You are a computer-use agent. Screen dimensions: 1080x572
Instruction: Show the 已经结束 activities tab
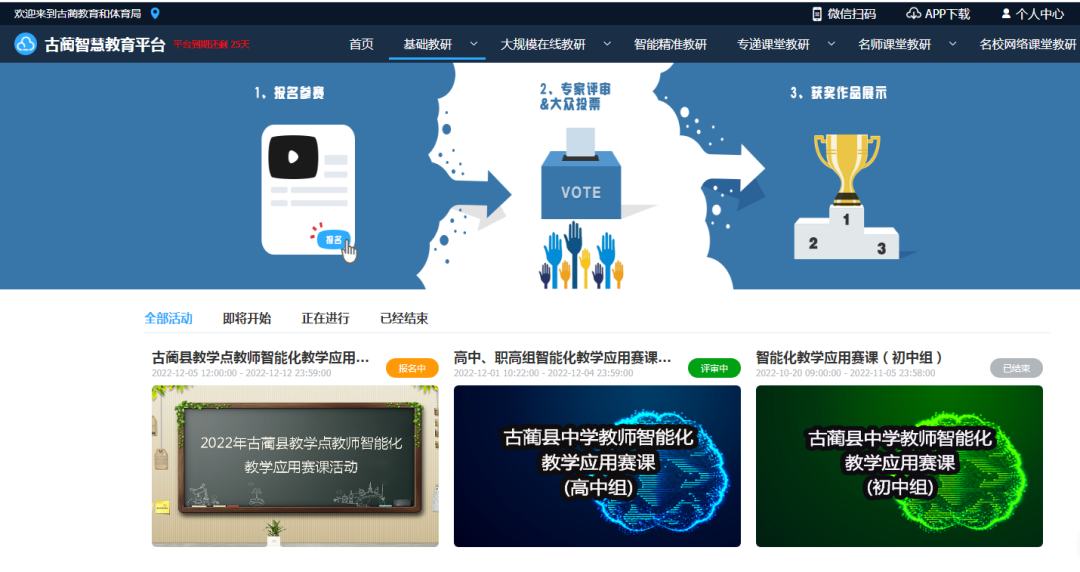[404, 318]
